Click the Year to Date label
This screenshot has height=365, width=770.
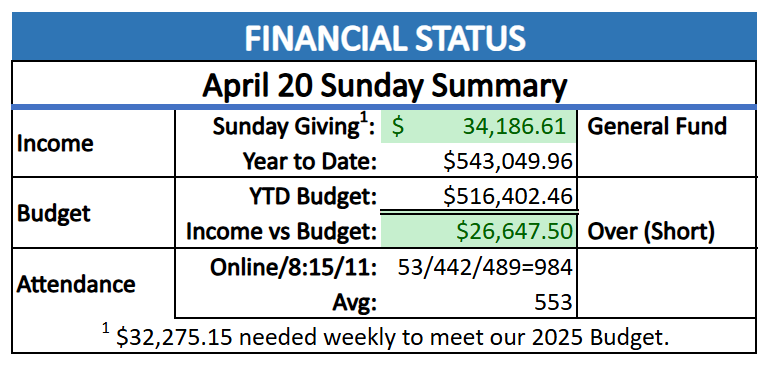[x=309, y=162]
